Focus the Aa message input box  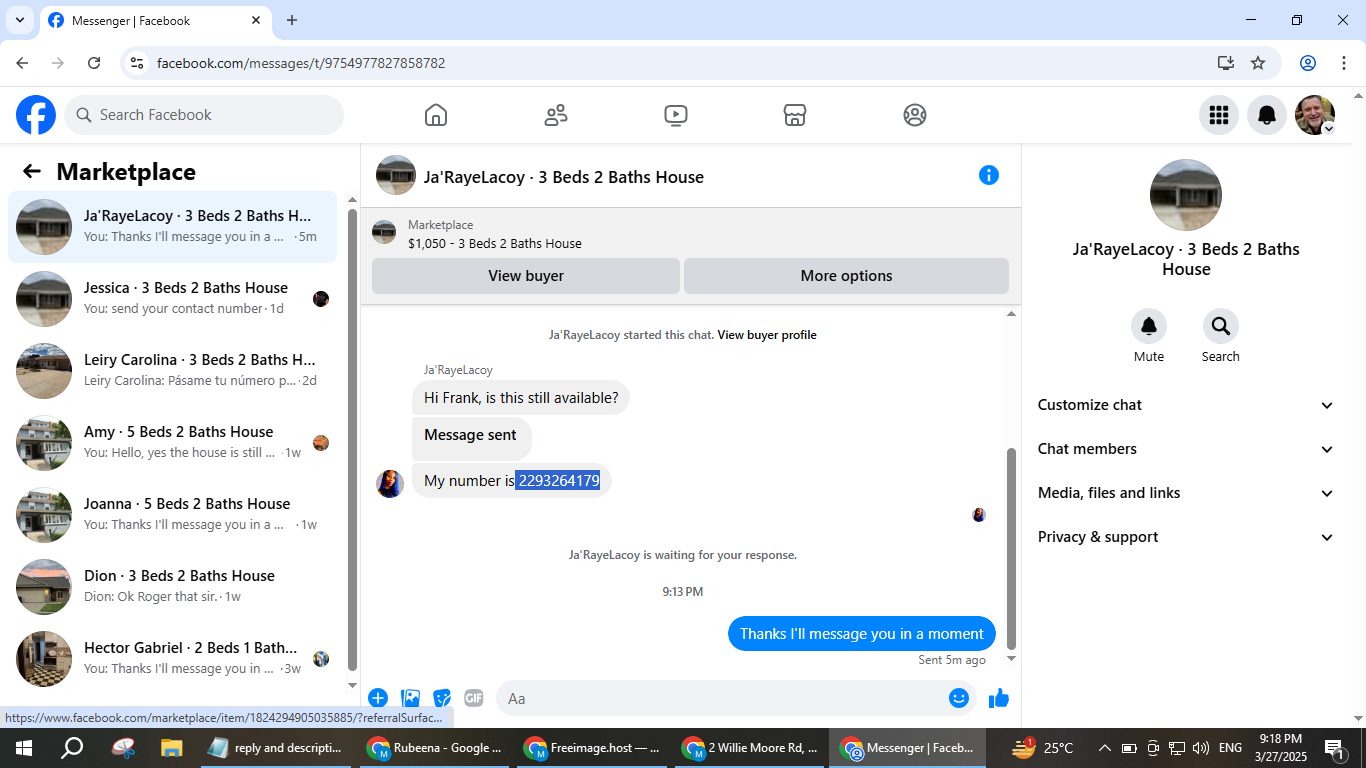738,698
